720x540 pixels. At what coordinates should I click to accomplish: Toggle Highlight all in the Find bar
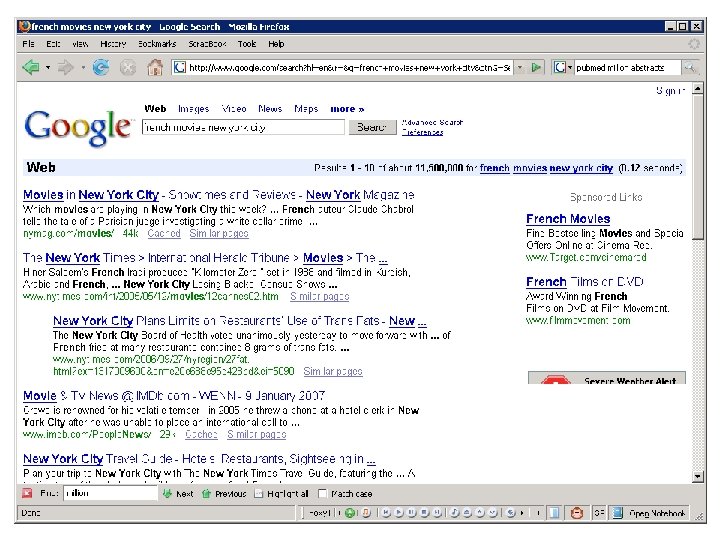click(x=281, y=494)
